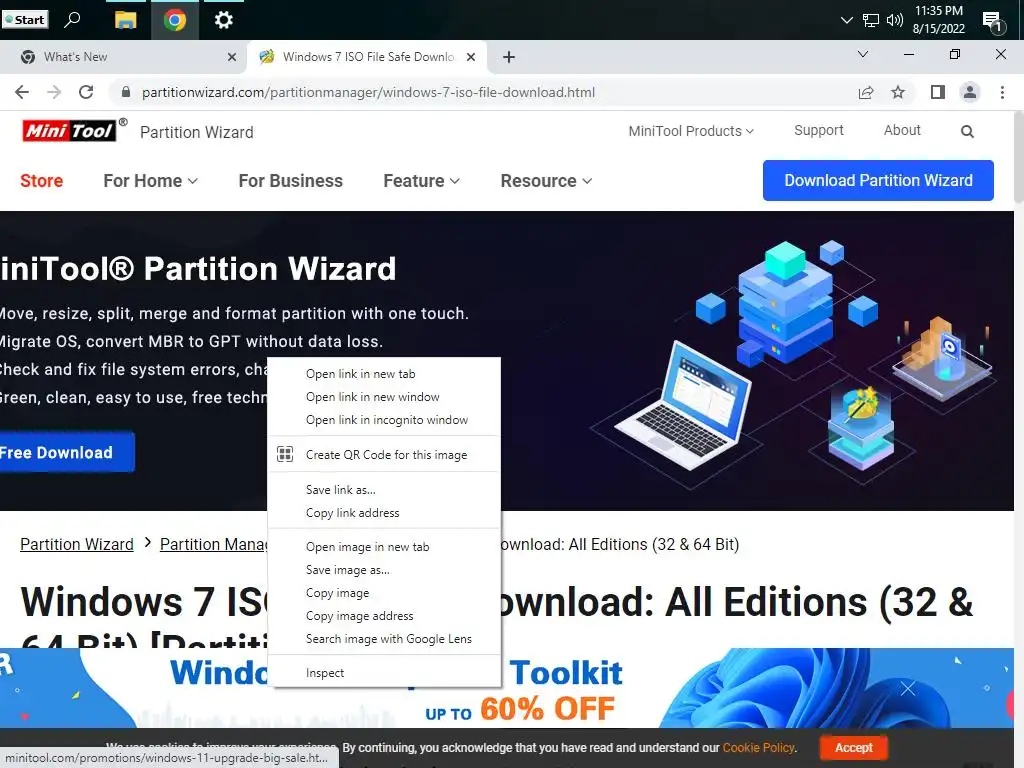Open Chrome side panel icon

click(938, 92)
